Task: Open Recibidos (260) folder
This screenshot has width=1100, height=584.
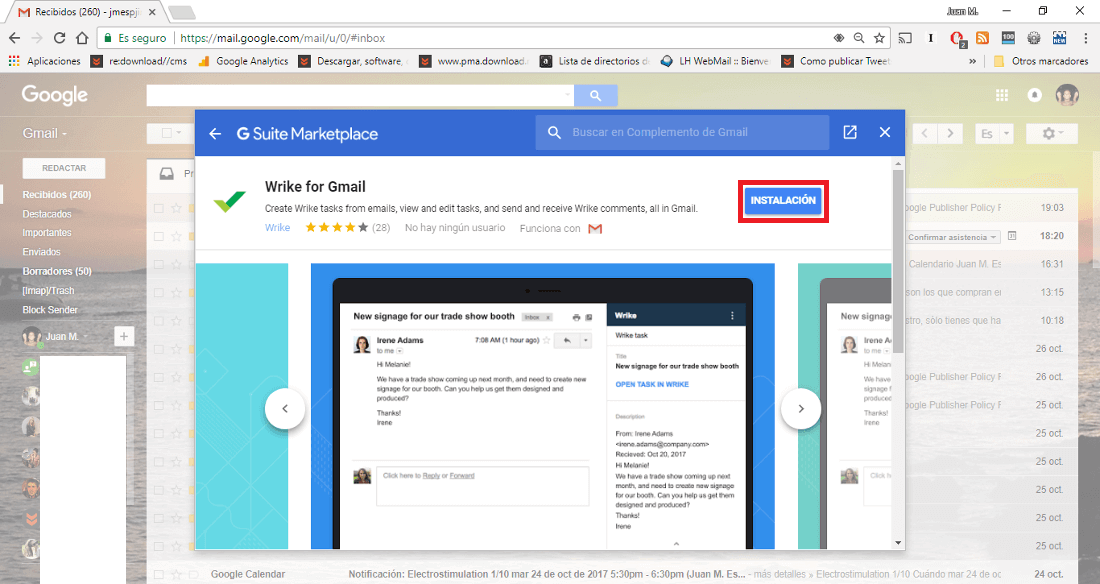Action: (x=57, y=194)
